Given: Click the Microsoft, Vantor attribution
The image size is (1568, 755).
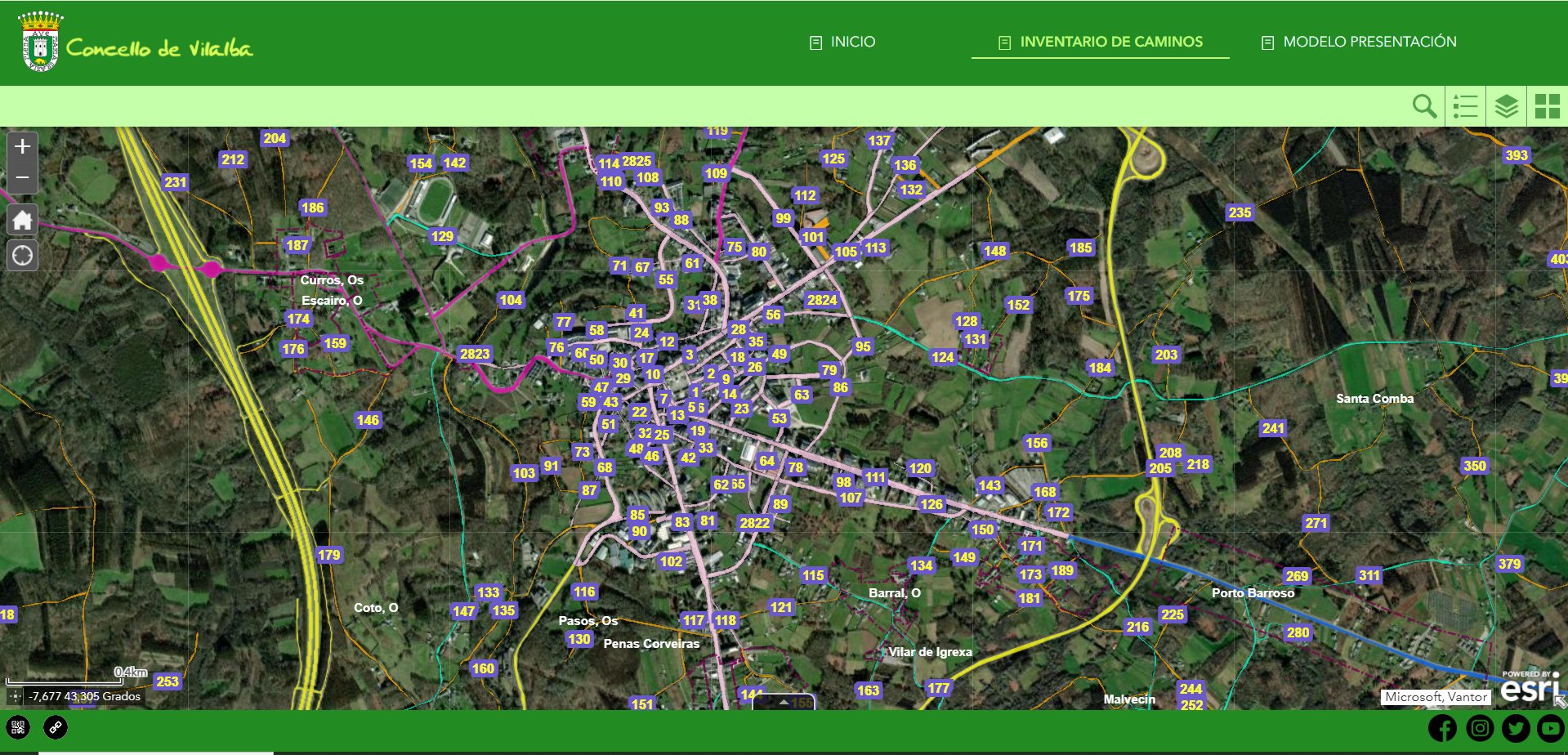Looking at the screenshot, I should pos(1436,697).
